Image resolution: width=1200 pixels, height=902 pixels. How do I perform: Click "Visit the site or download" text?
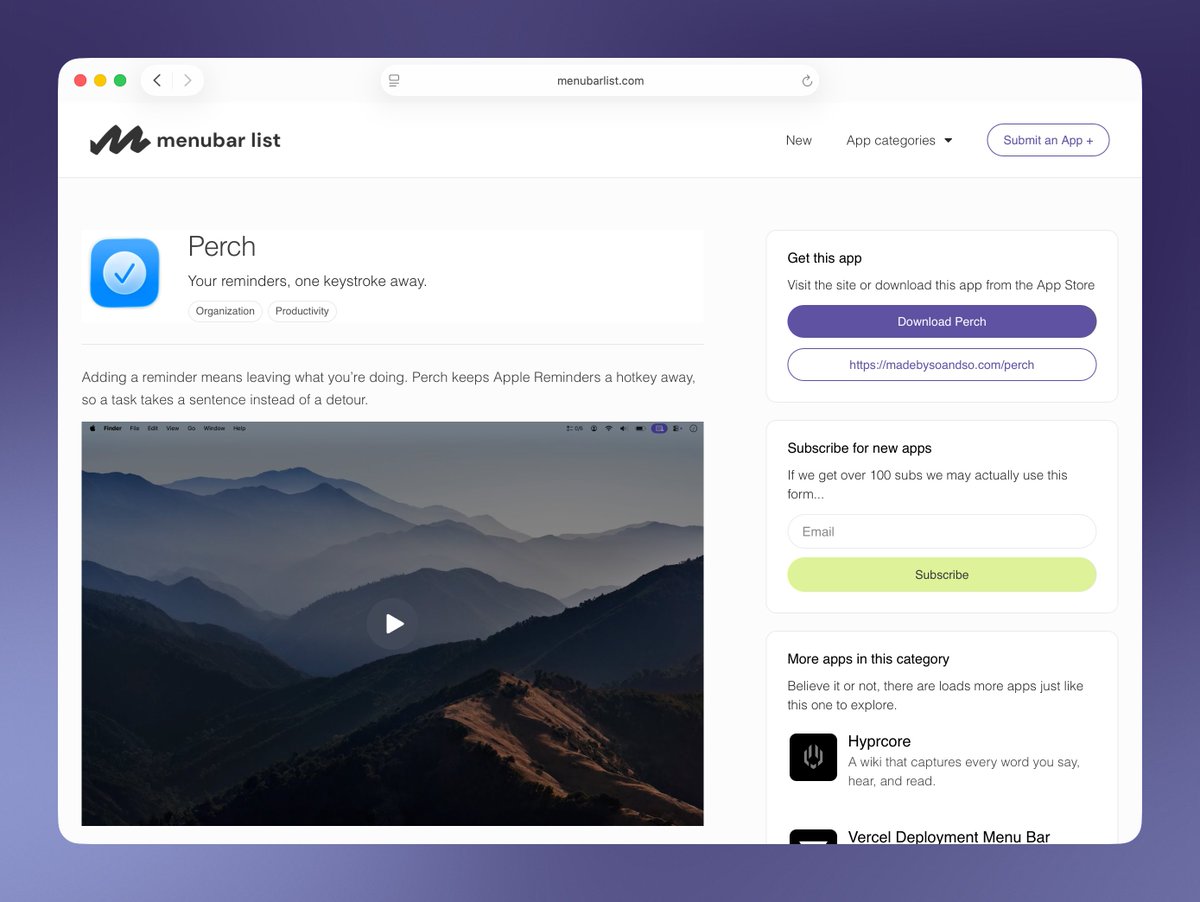pyautogui.click(x=941, y=285)
